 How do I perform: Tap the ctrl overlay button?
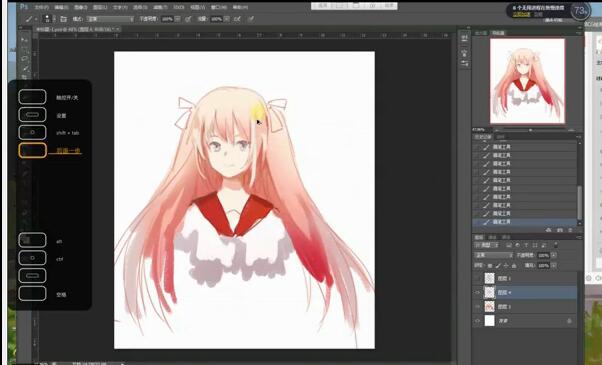coord(32,258)
